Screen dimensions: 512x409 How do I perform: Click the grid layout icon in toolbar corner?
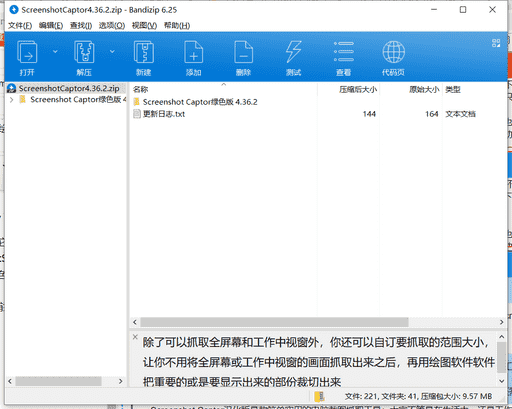496,43
